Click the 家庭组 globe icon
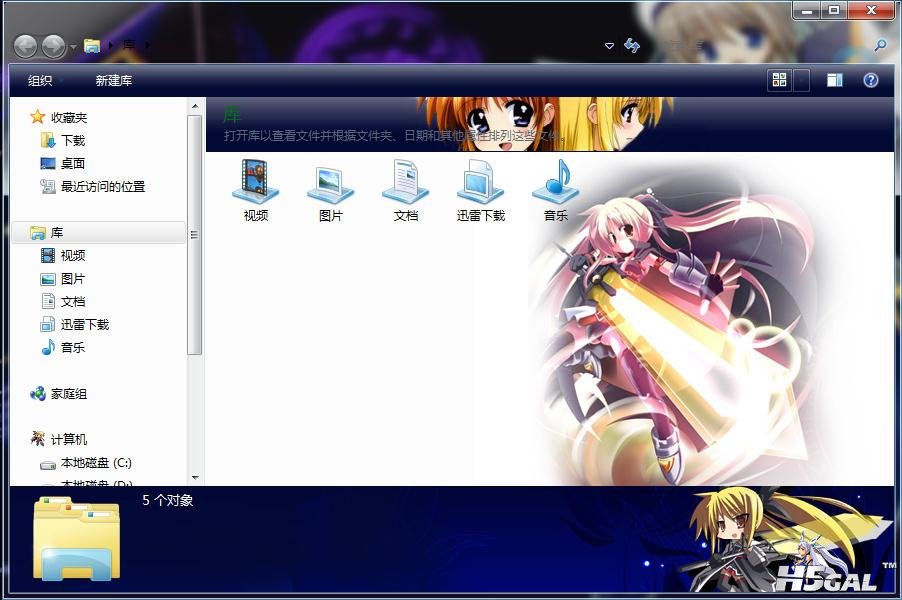 point(37,393)
